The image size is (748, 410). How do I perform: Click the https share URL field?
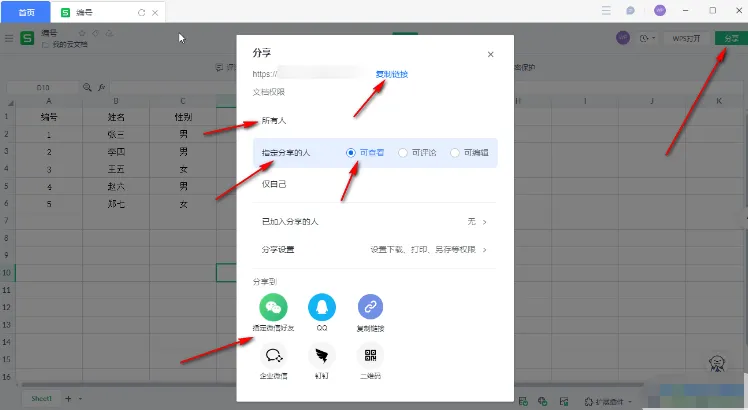pos(311,74)
